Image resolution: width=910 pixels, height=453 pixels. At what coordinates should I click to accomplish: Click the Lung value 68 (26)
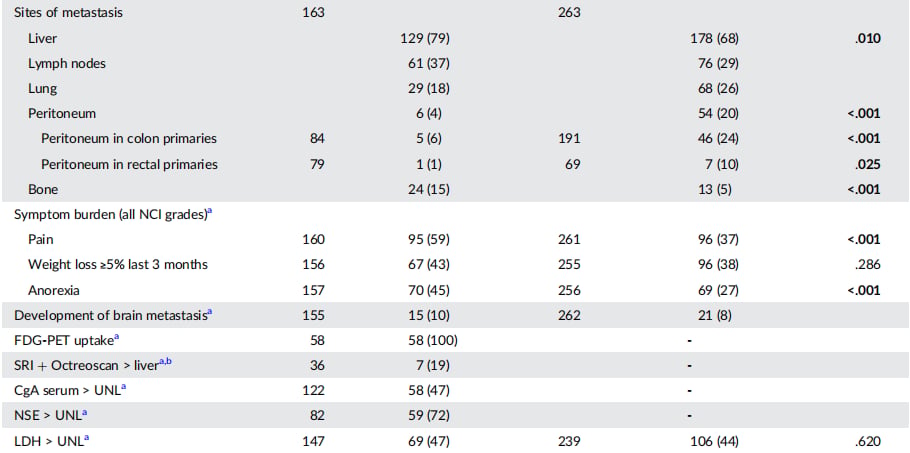(x=718, y=89)
